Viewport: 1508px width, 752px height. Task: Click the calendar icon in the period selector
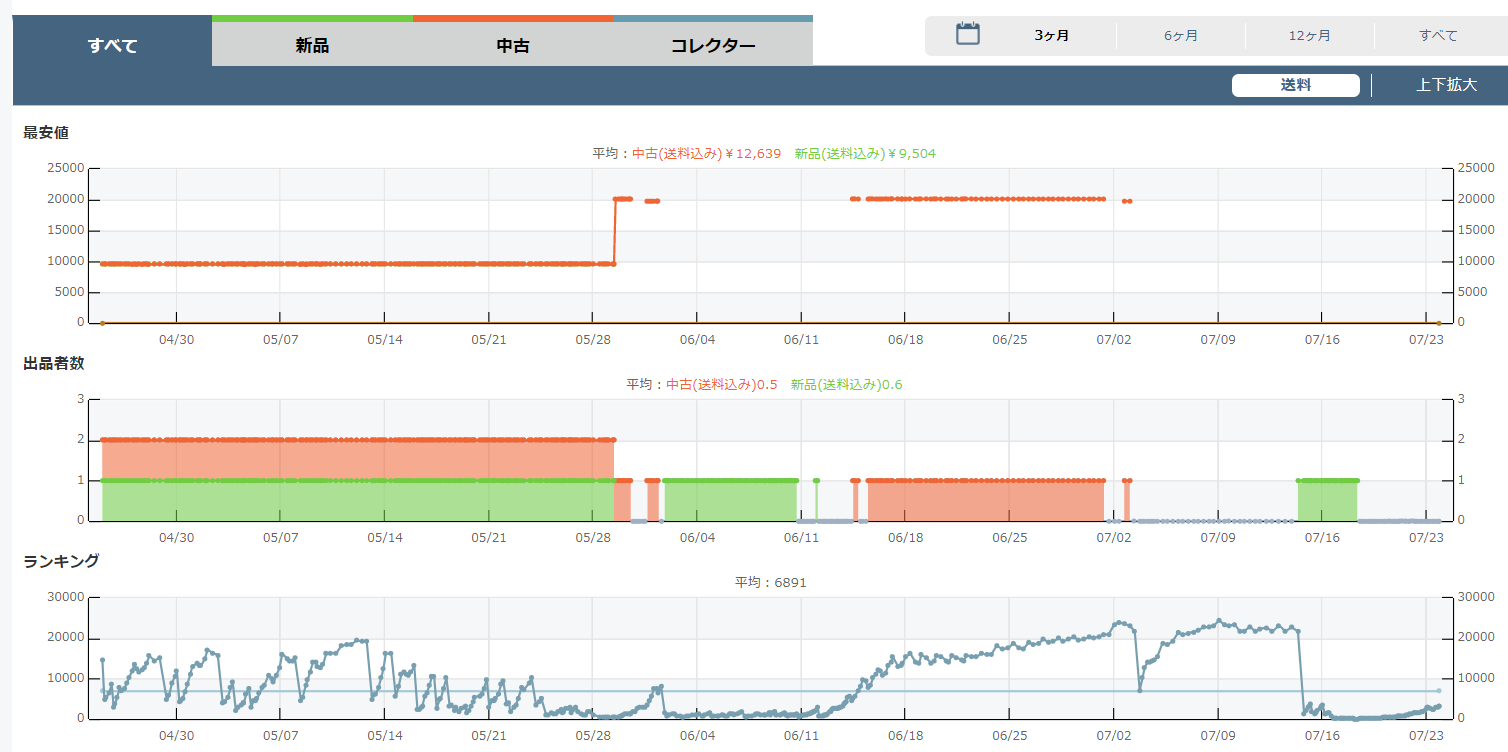pyautogui.click(x=967, y=35)
